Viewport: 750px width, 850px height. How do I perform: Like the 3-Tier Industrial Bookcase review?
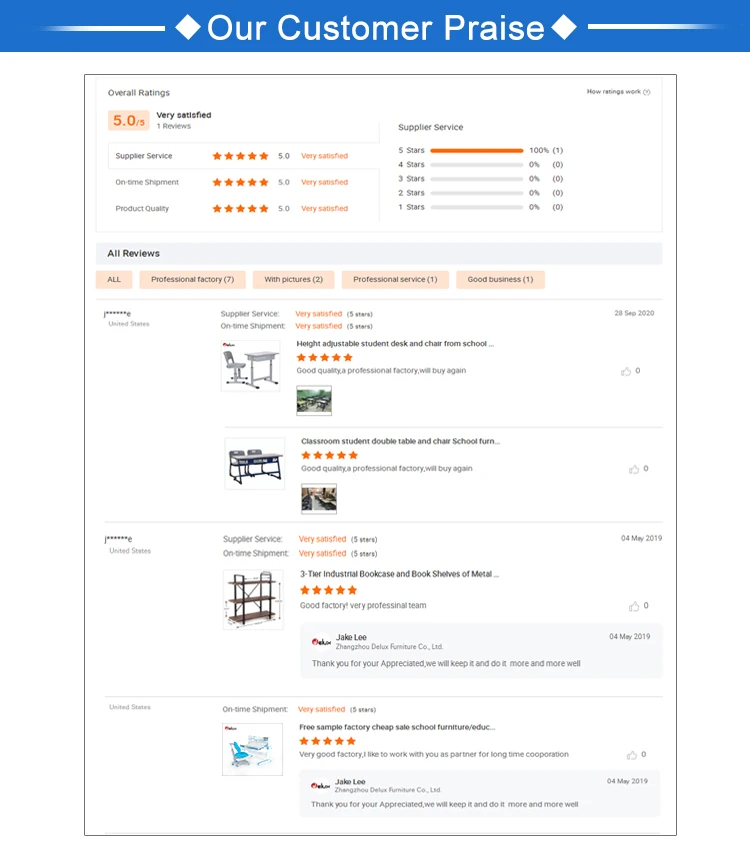(x=633, y=606)
